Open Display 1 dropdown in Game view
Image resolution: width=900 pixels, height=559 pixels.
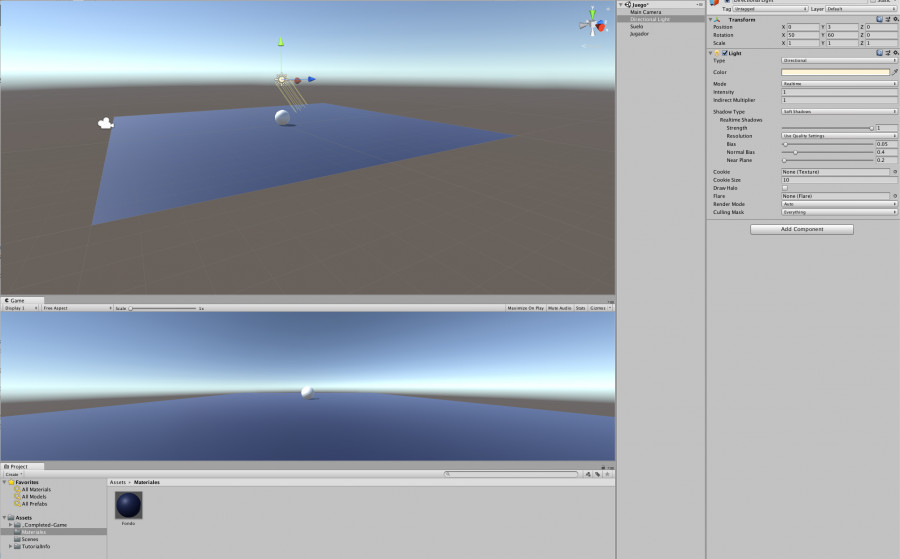pos(21,308)
